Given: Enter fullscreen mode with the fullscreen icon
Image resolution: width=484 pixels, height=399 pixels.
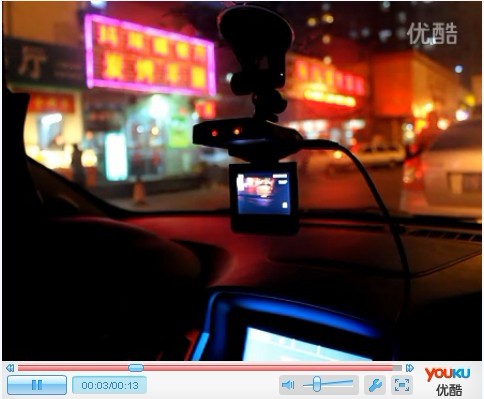Looking at the screenshot, I should click(x=402, y=385).
